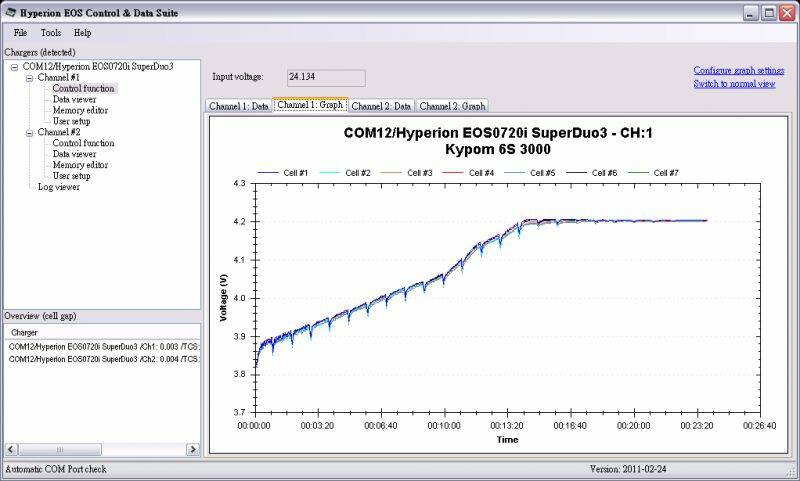Image resolution: width=800 pixels, height=481 pixels.
Task: Select the /Ch2: 0.004 overview row
Action: [104, 359]
